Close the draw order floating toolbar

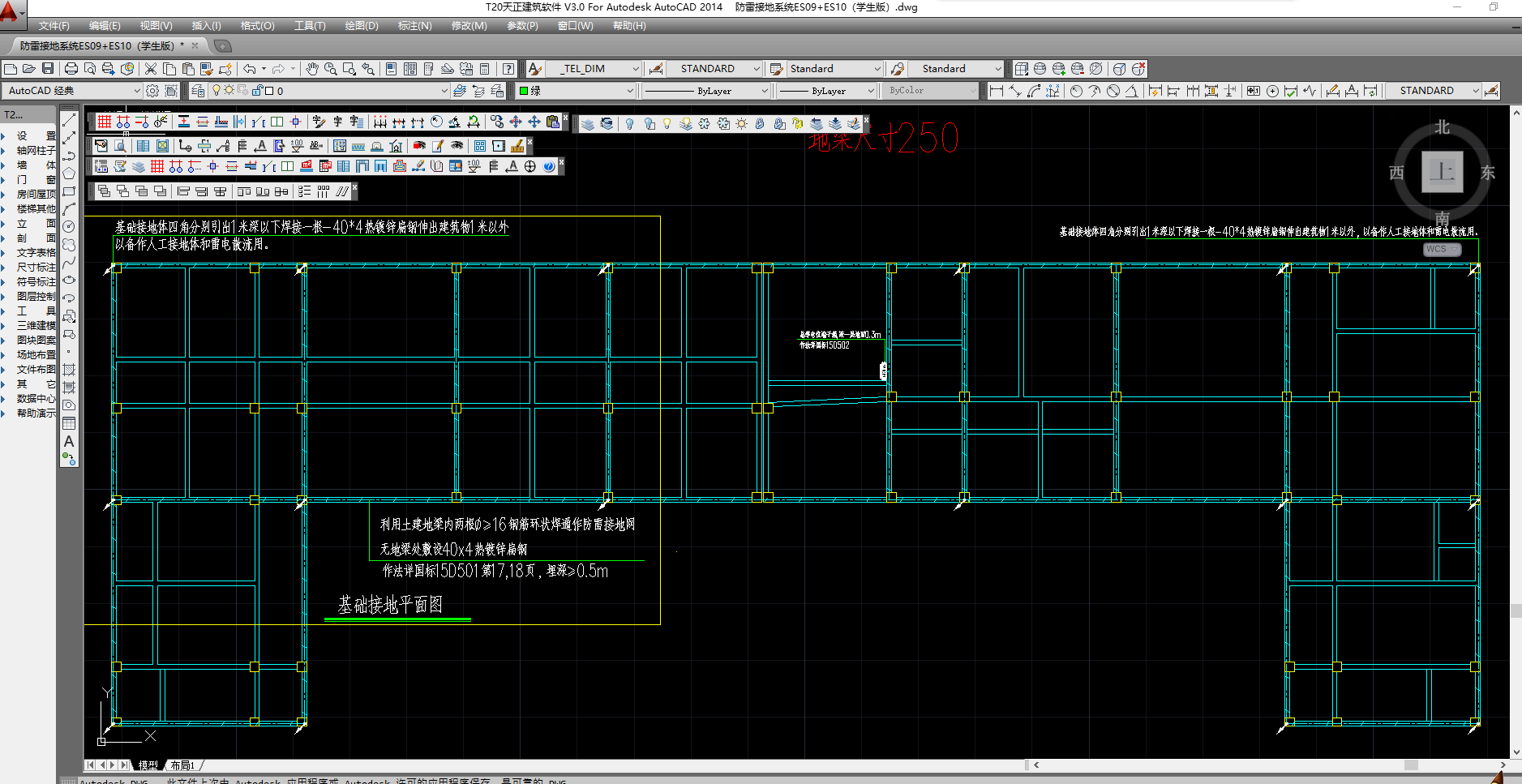[354, 186]
